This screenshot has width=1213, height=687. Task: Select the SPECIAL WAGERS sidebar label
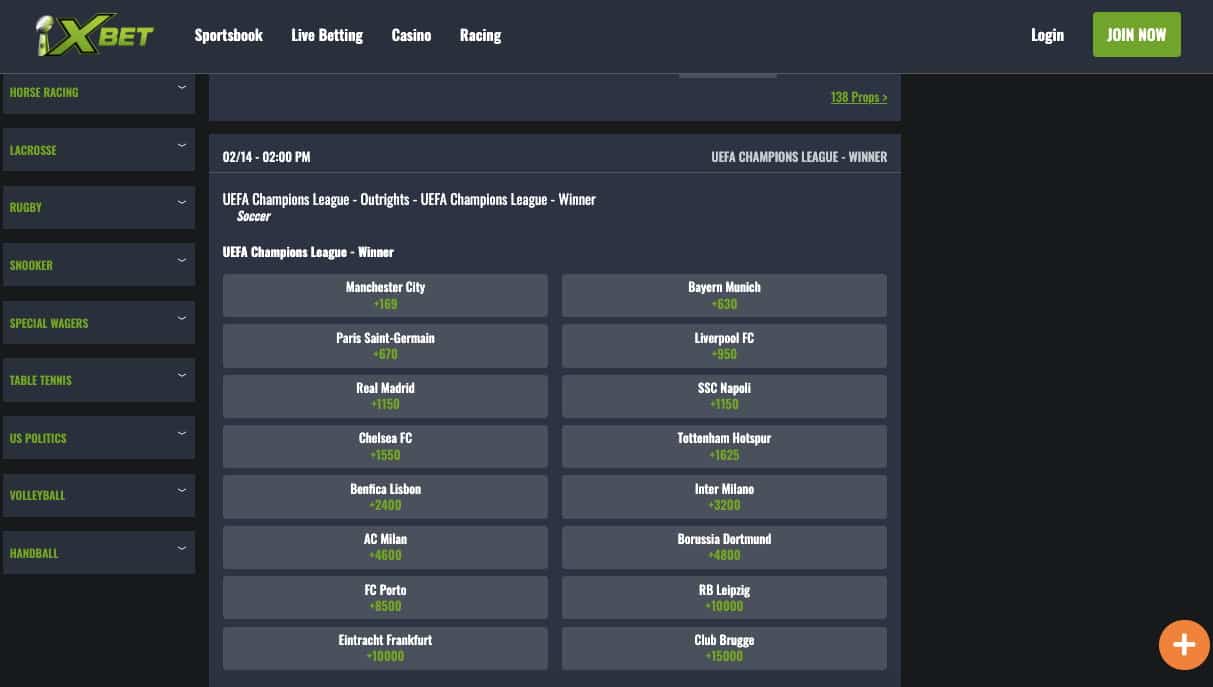[49, 323]
